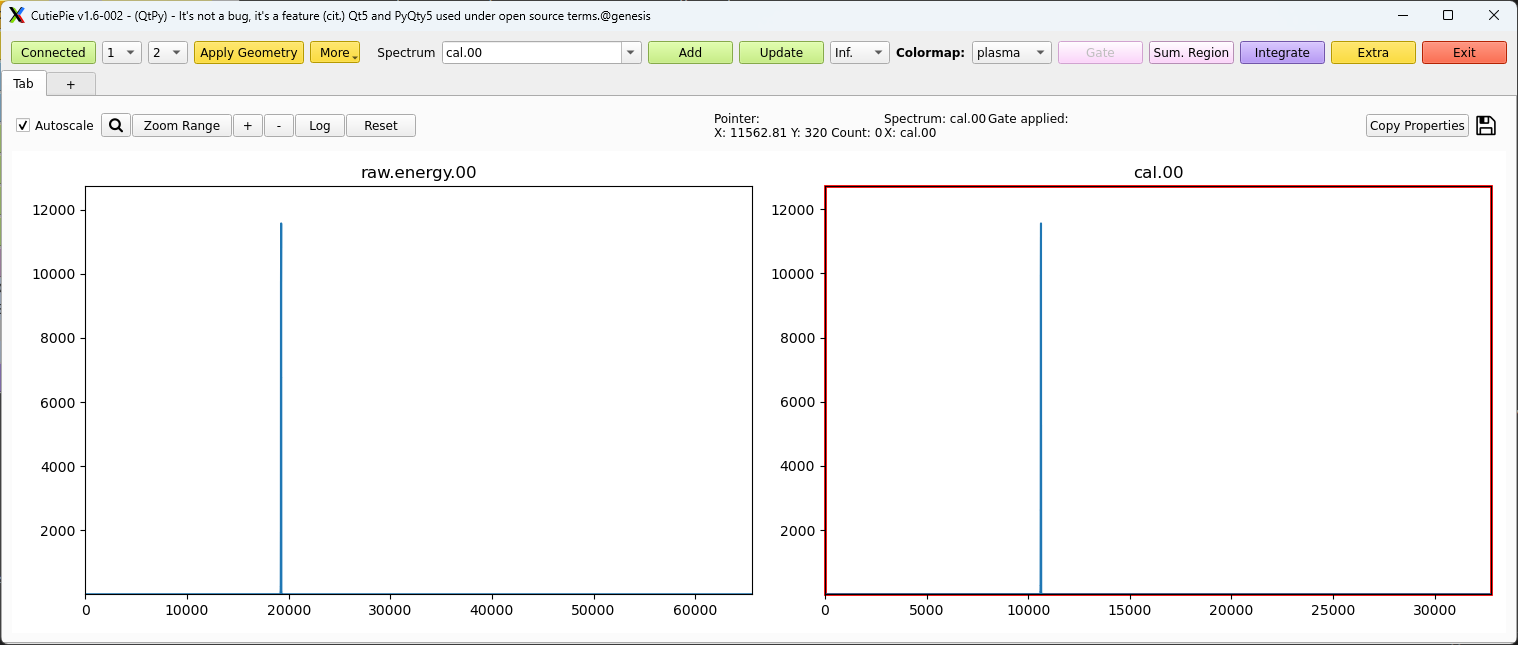Click the Reset button
The image size is (1518, 645).
381,126
